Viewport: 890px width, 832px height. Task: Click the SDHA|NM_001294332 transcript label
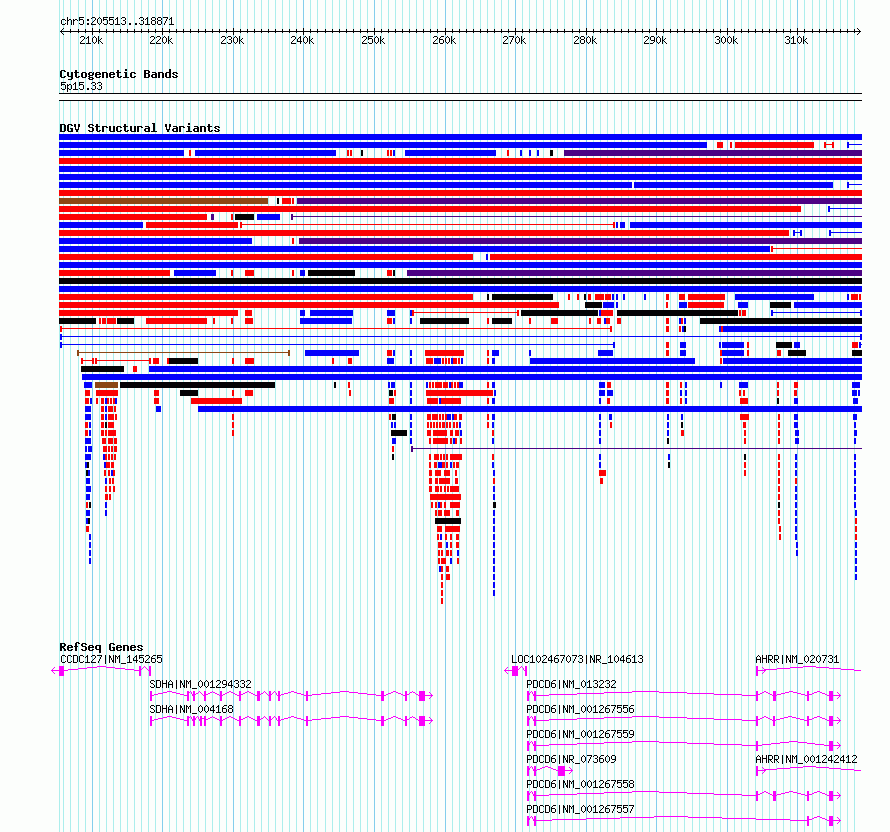pos(200,684)
